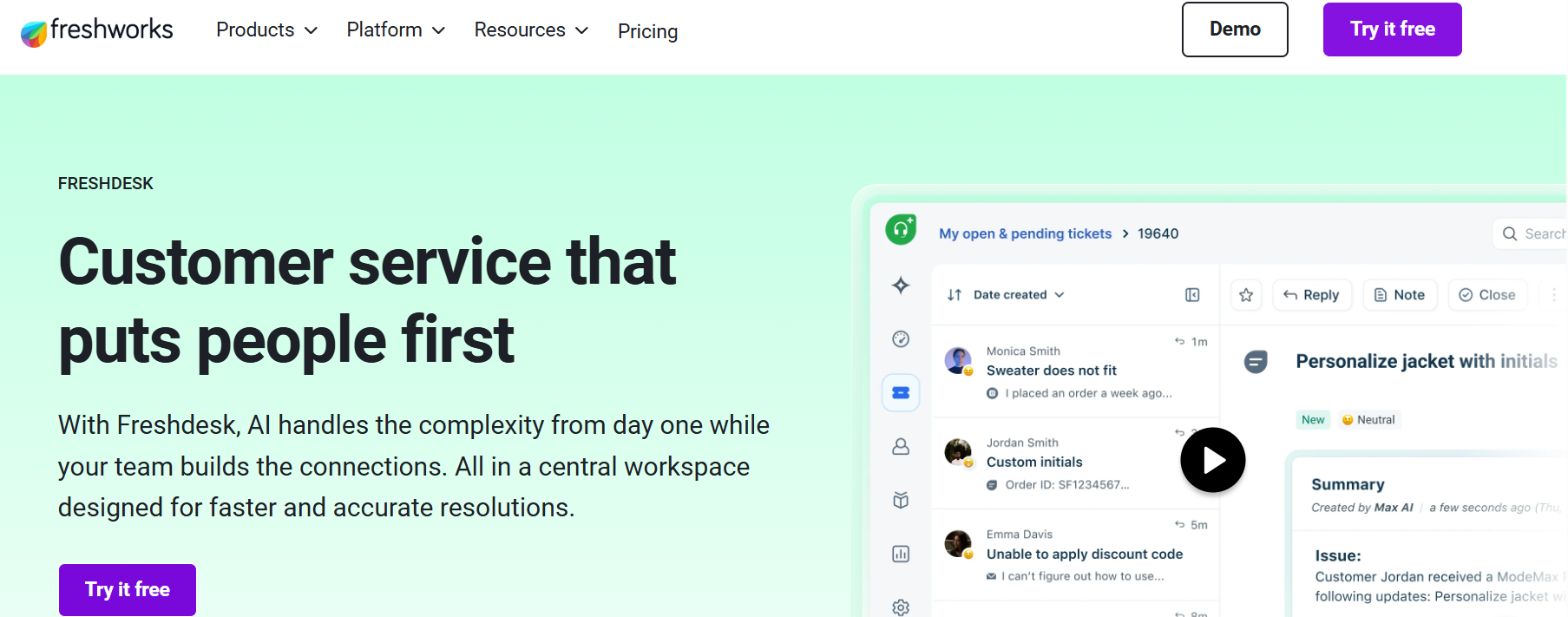Open the reports chart icon in sidebar
1568x617 pixels.
(x=901, y=554)
